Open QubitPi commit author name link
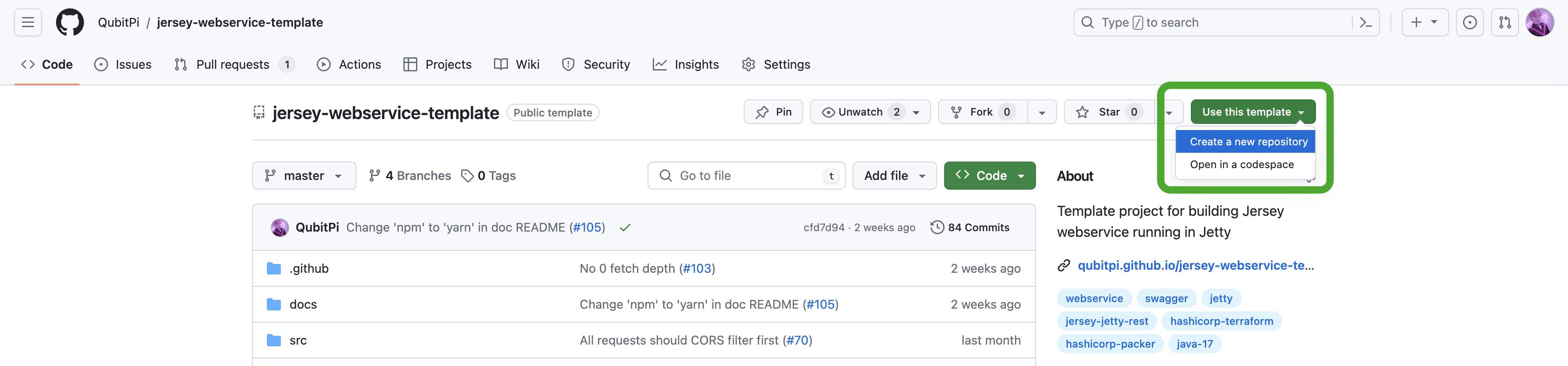 317,228
